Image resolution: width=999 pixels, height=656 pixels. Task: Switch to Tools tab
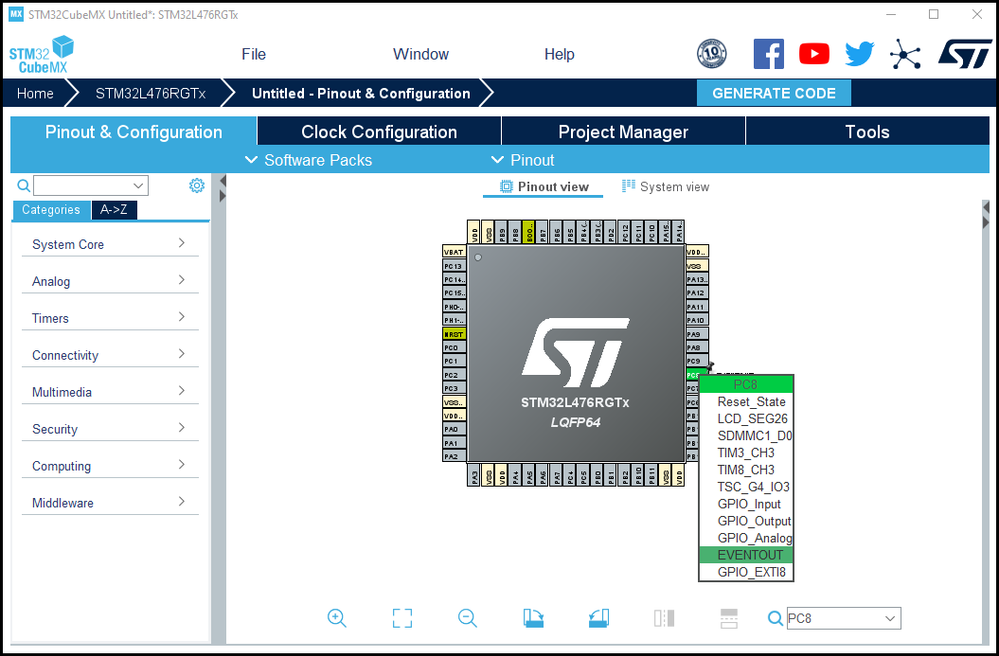[867, 132]
